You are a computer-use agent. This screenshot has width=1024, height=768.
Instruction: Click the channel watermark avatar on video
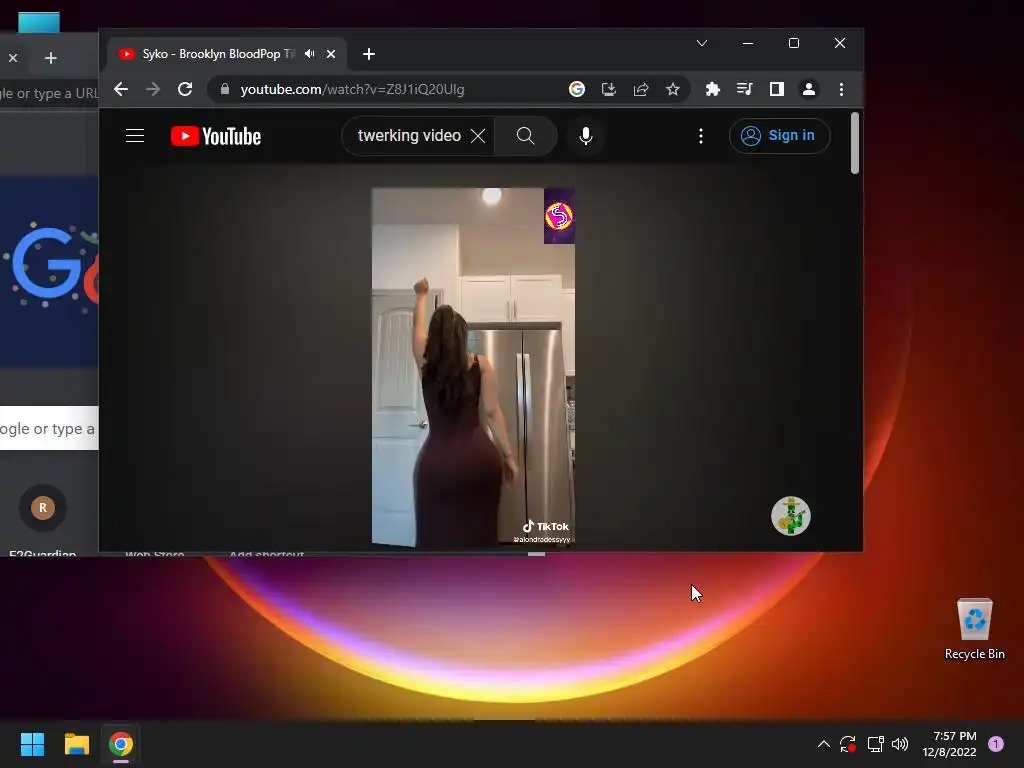[790, 516]
